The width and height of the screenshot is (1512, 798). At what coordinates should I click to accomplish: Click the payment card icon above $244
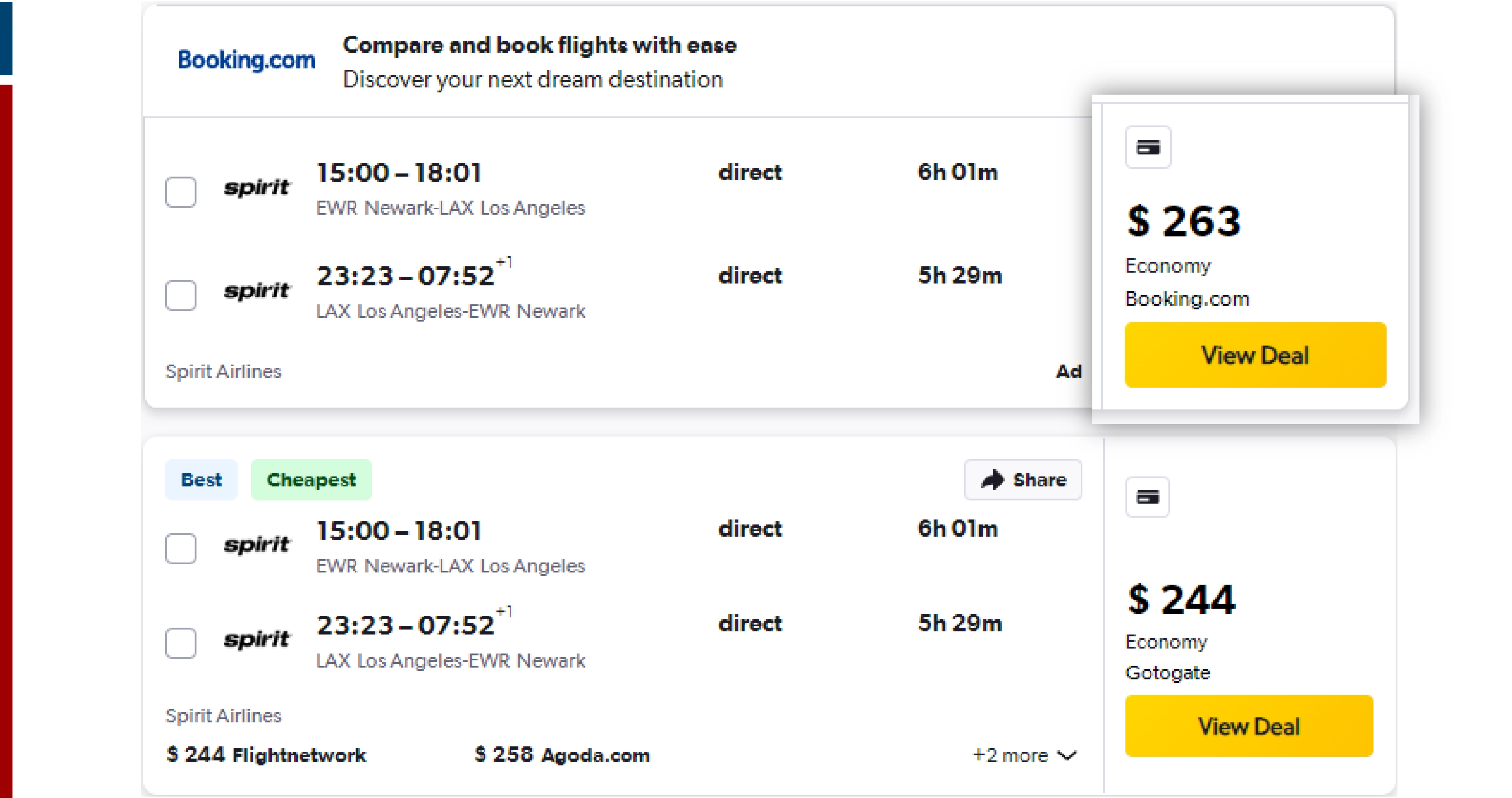click(x=1148, y=497)
